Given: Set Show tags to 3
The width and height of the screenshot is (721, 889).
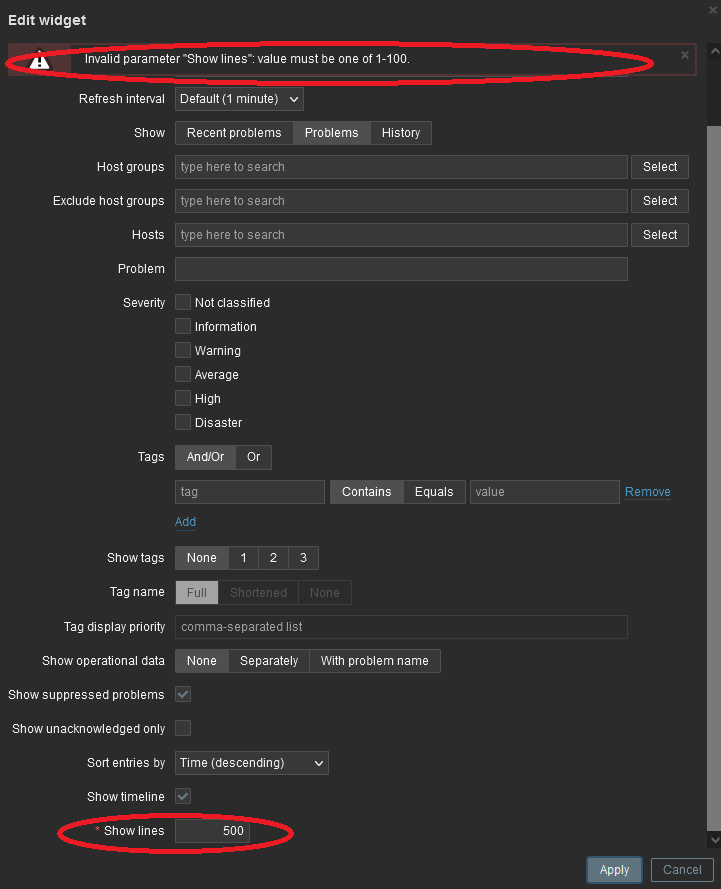Looking at the screenshot, I should tap(303, 558).
